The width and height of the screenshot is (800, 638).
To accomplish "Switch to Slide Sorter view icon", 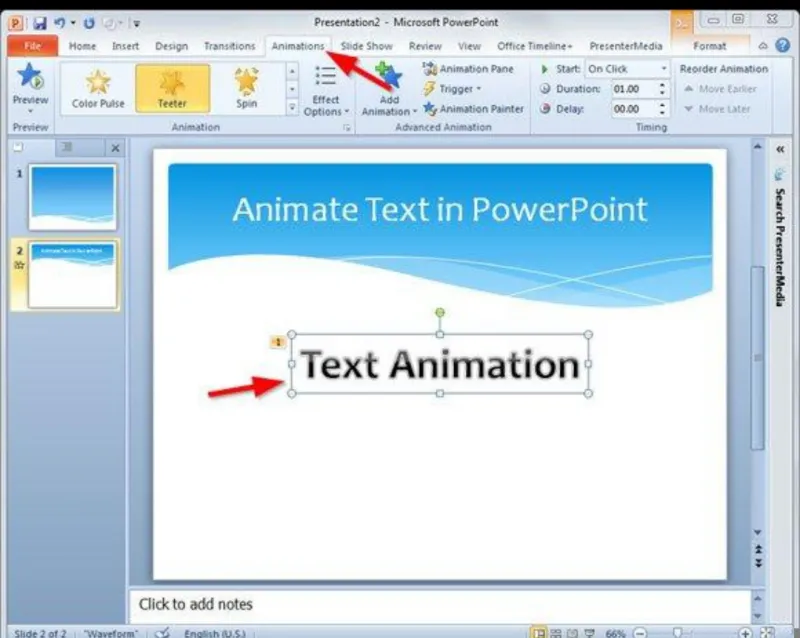I will coord(556,633).
